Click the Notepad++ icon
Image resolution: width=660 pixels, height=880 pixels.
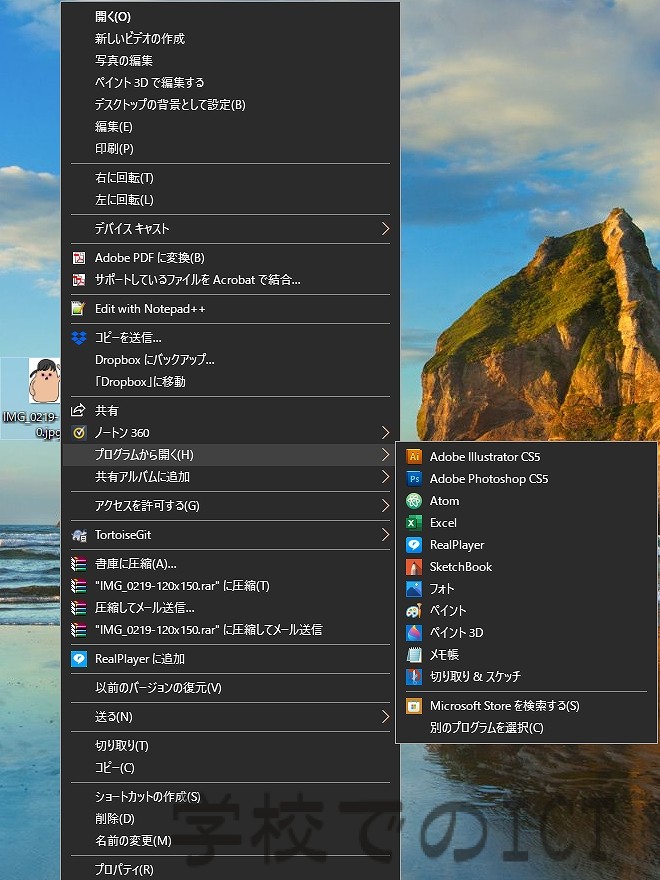click(x=79, y=309)
